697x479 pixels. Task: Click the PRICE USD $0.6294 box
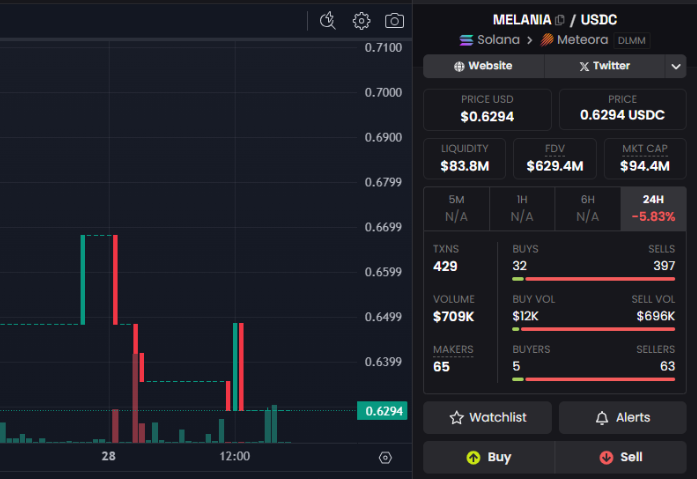pos(487,109)
